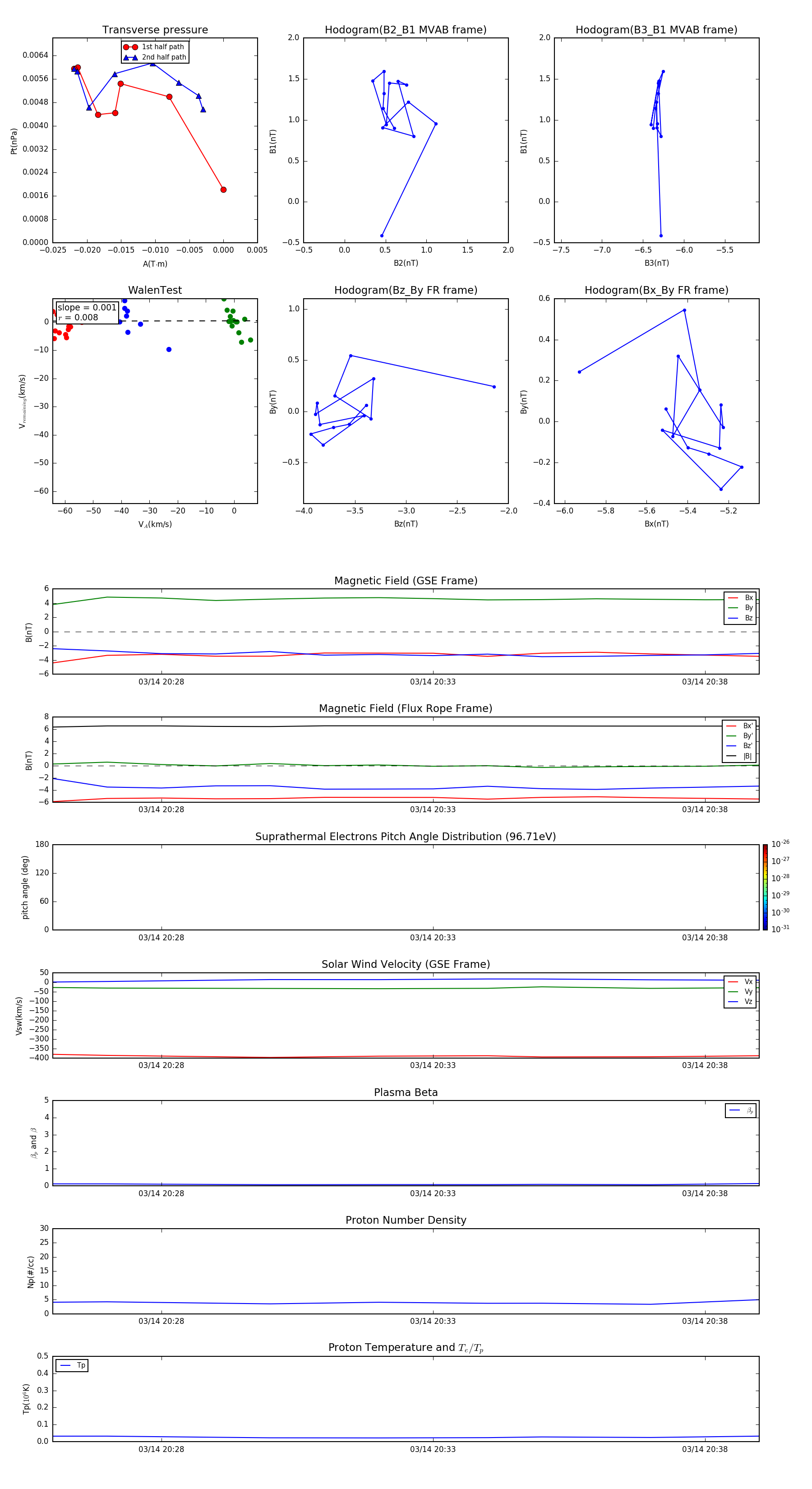Click 'B2(nT)' x-axis label

coord(406,264)
